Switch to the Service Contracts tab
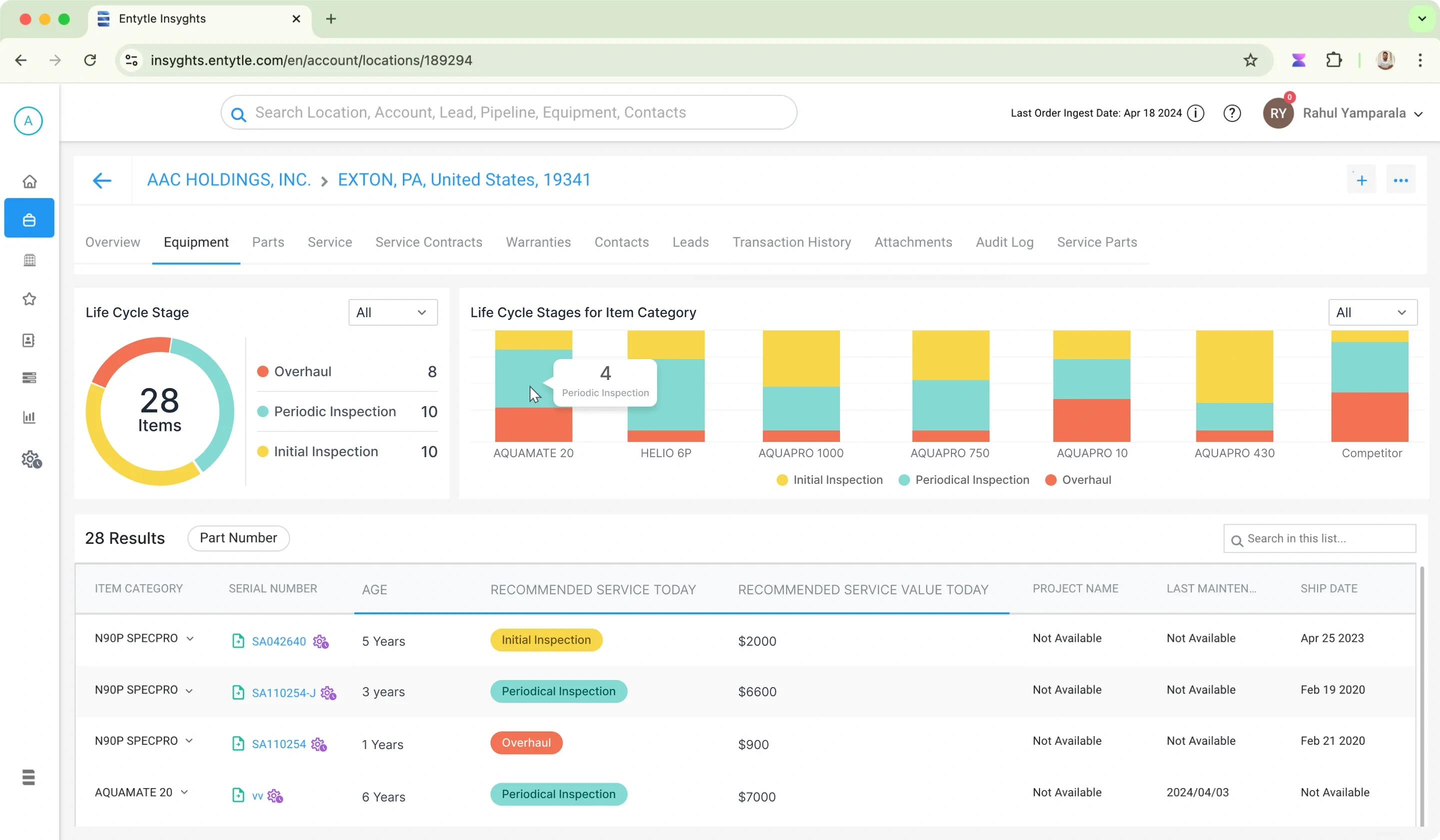1440x840 pixels. pos(428,242)
